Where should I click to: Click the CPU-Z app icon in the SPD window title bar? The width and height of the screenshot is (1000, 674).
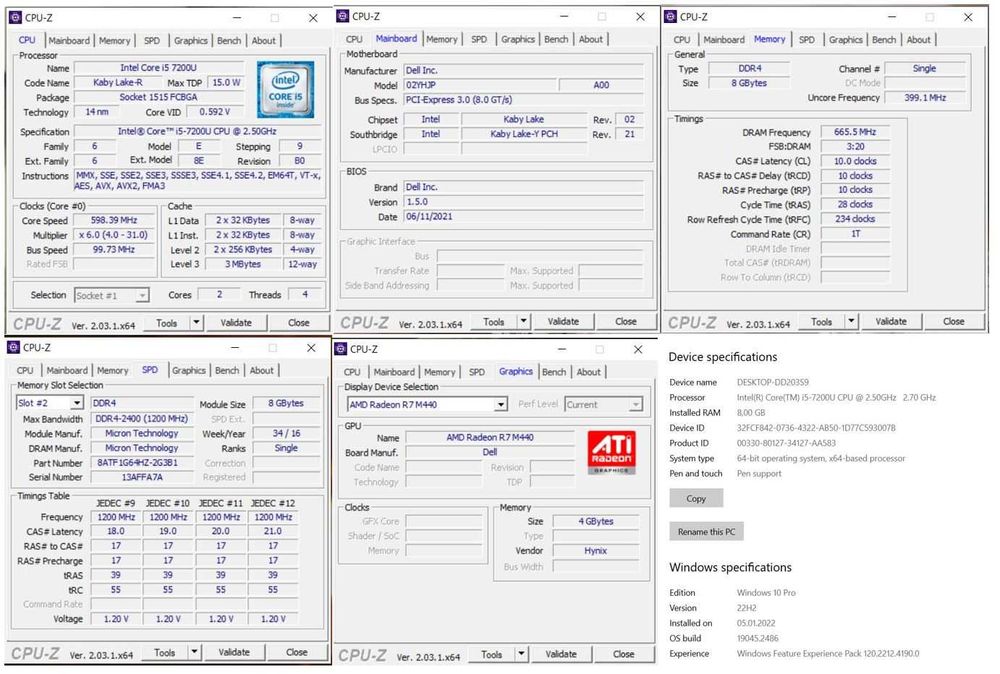coord(13,347)
